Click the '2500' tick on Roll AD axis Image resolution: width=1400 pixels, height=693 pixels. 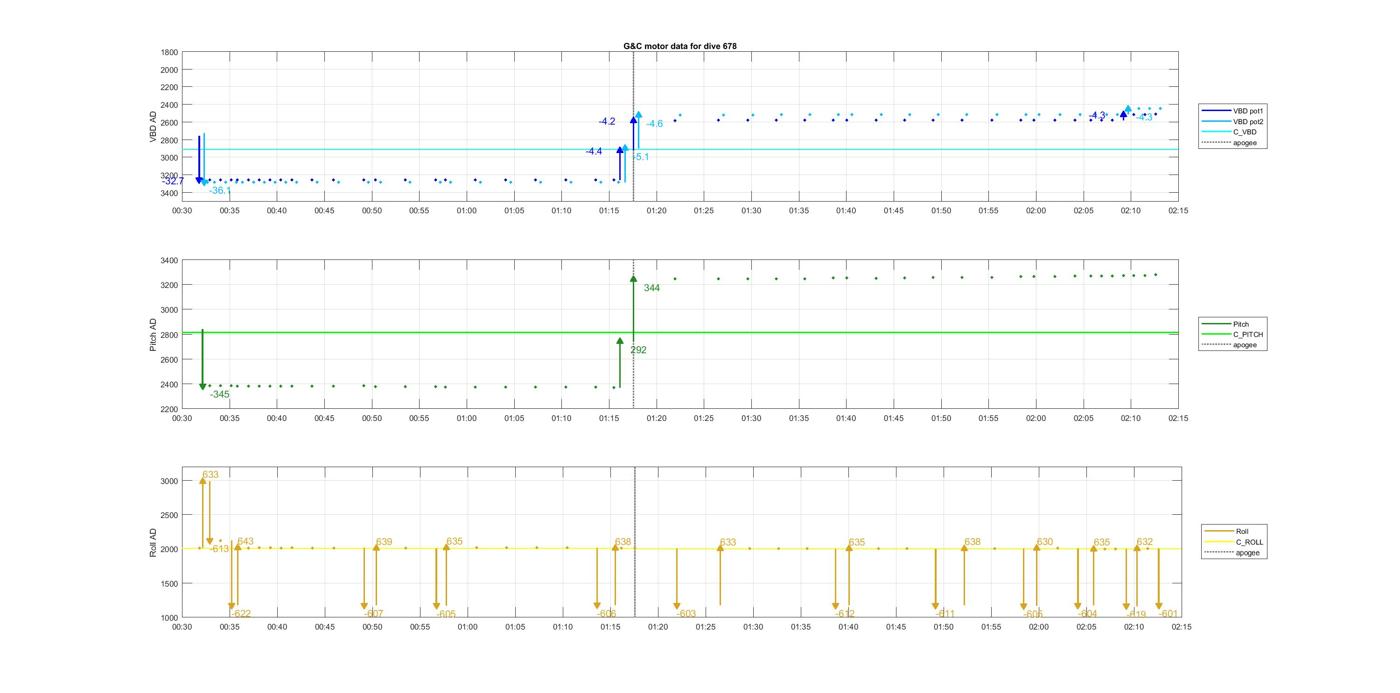[169, 515]
